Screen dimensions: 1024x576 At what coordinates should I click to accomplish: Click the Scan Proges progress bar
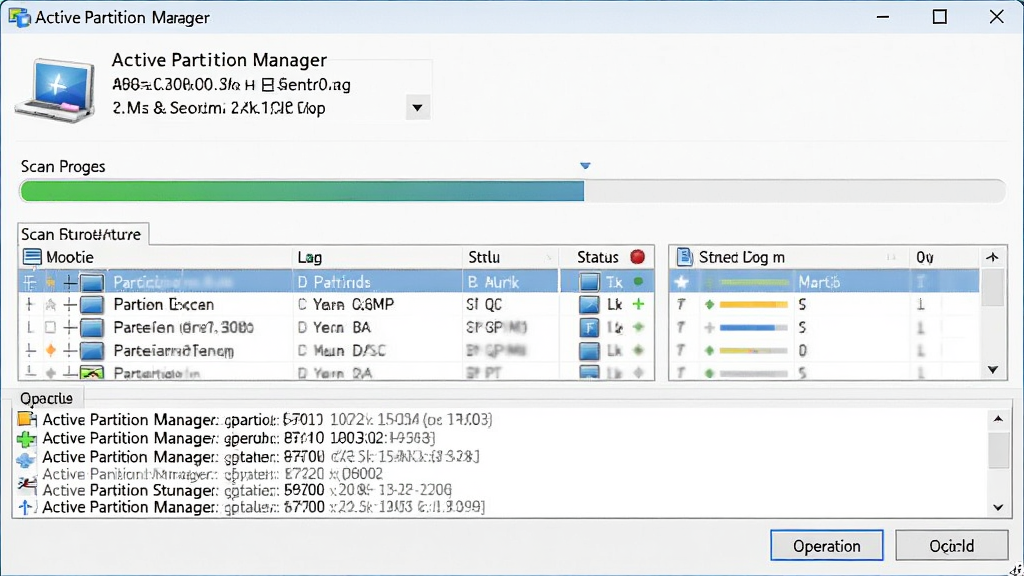pos(513,191)
